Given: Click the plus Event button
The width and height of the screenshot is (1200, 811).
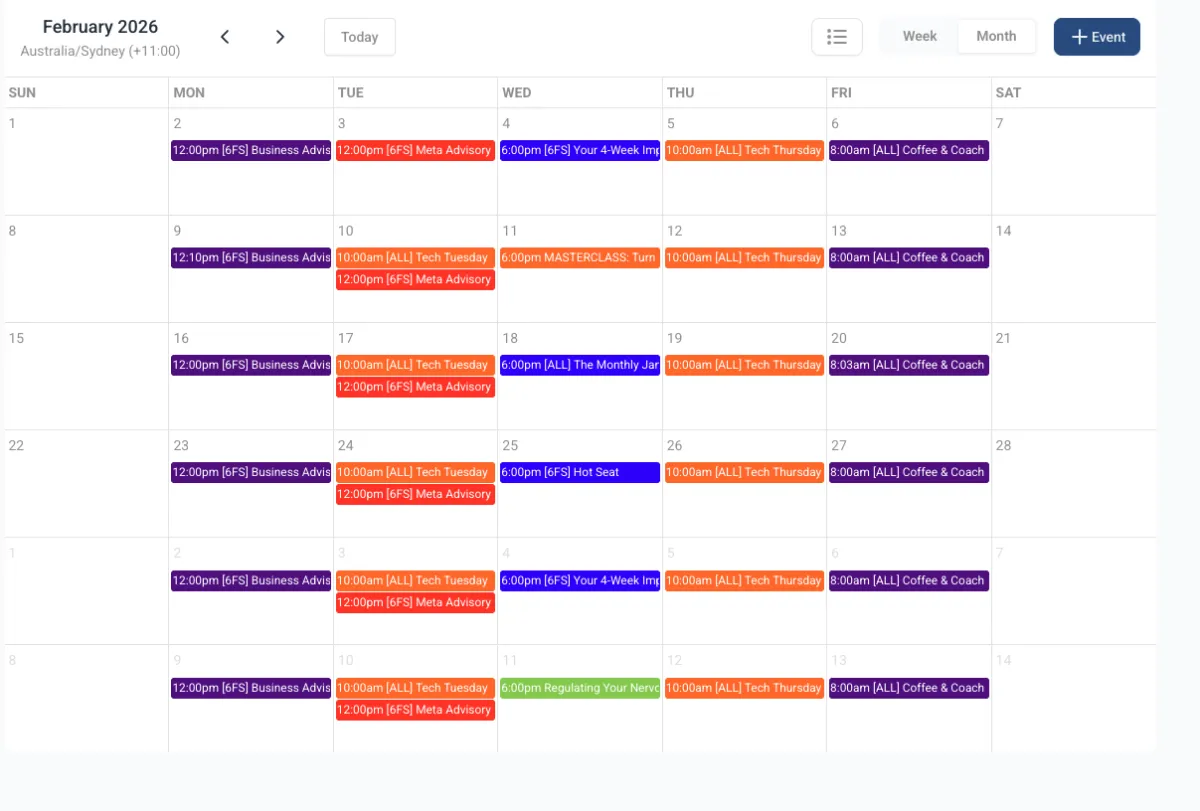Looking at the screenshot, I should pos(1097,37).
